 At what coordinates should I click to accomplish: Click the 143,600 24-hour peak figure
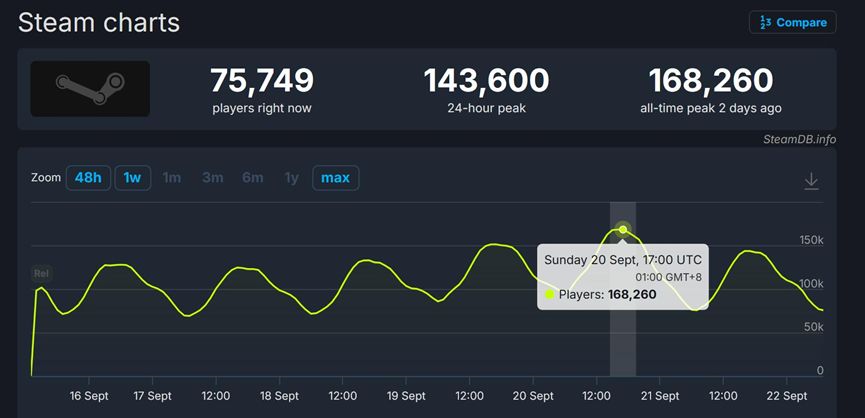click(x=487, y=81)
